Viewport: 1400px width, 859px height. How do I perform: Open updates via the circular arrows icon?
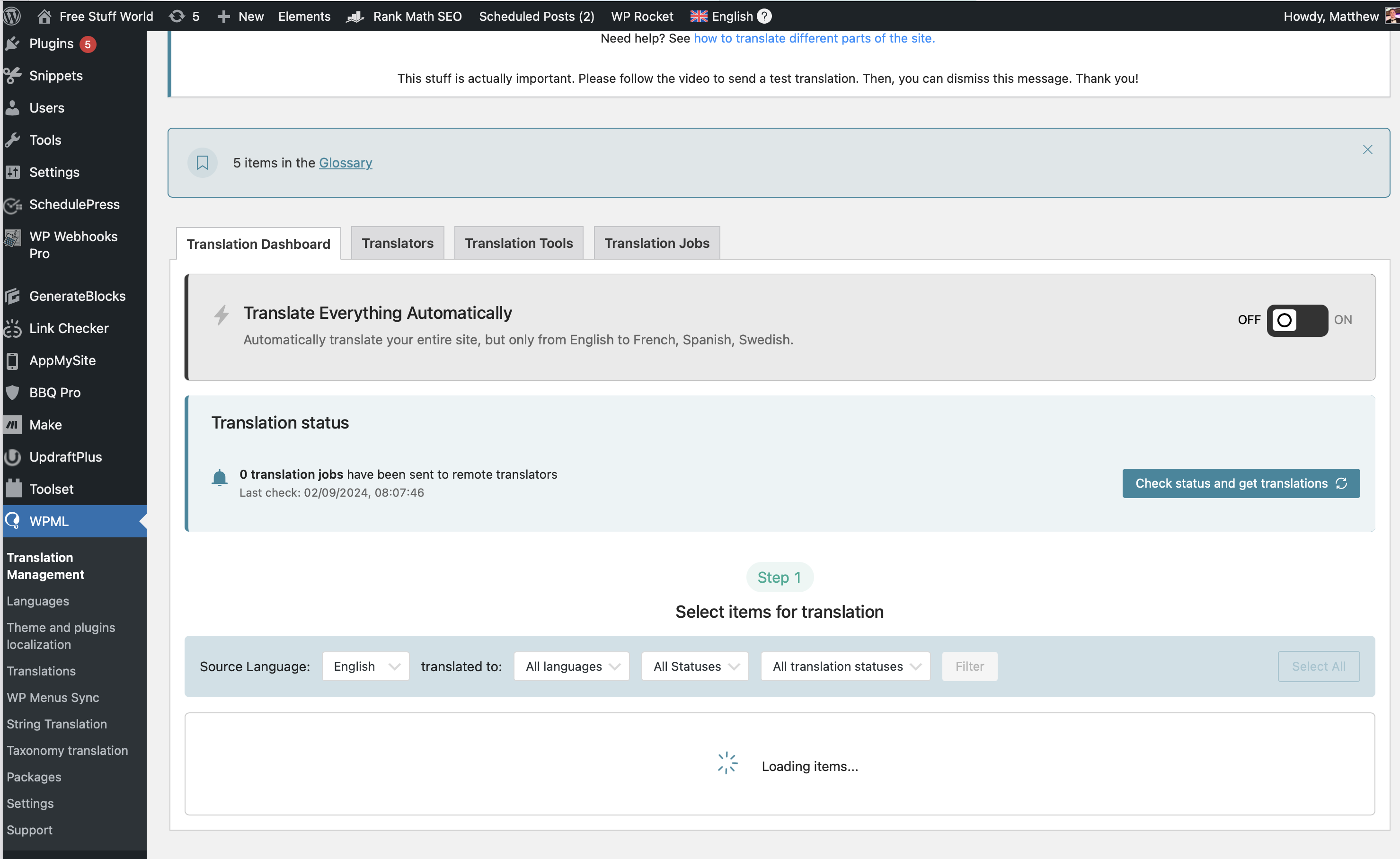point(177,16)
